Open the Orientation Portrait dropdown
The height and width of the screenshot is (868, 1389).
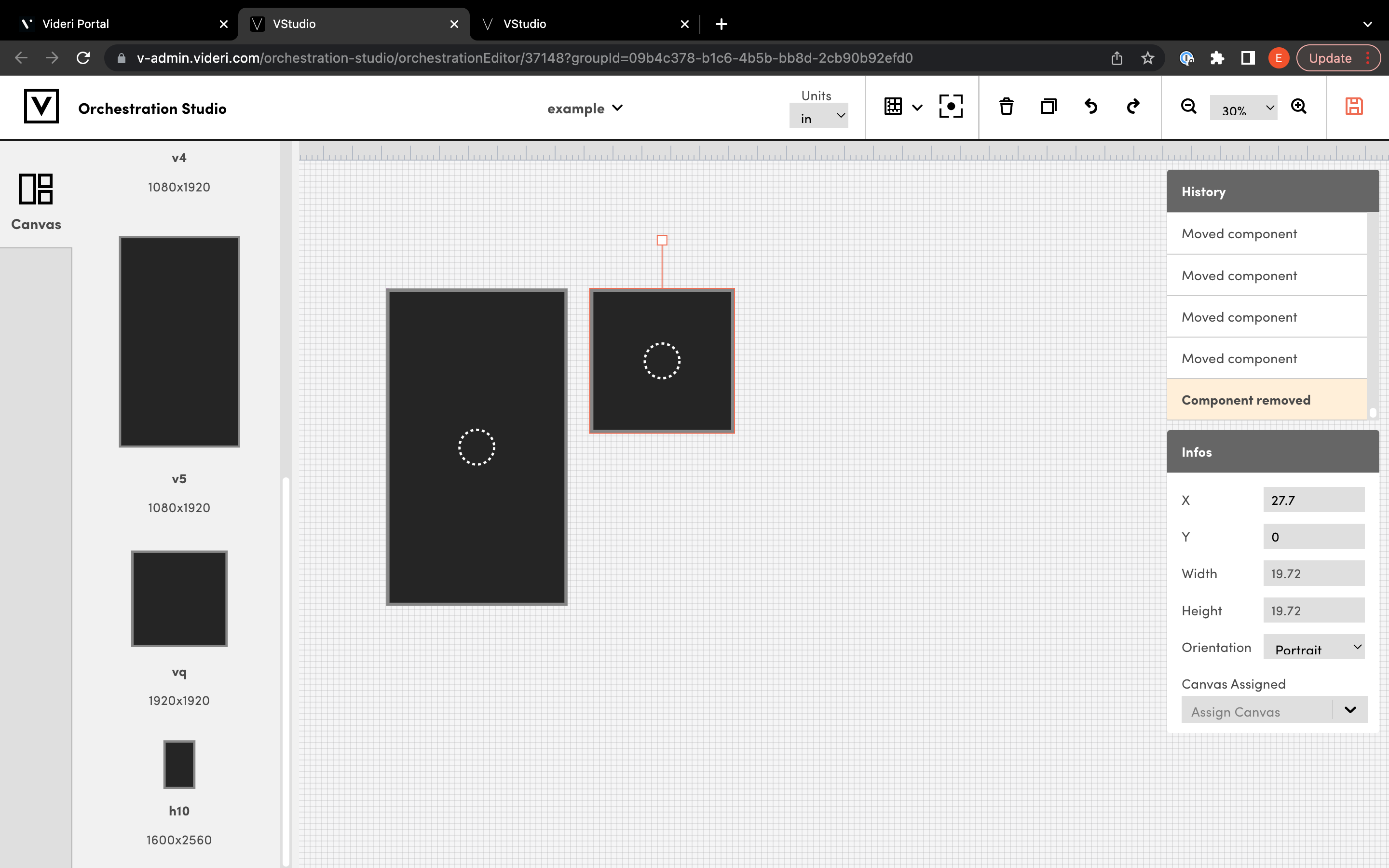[1313, 648]
